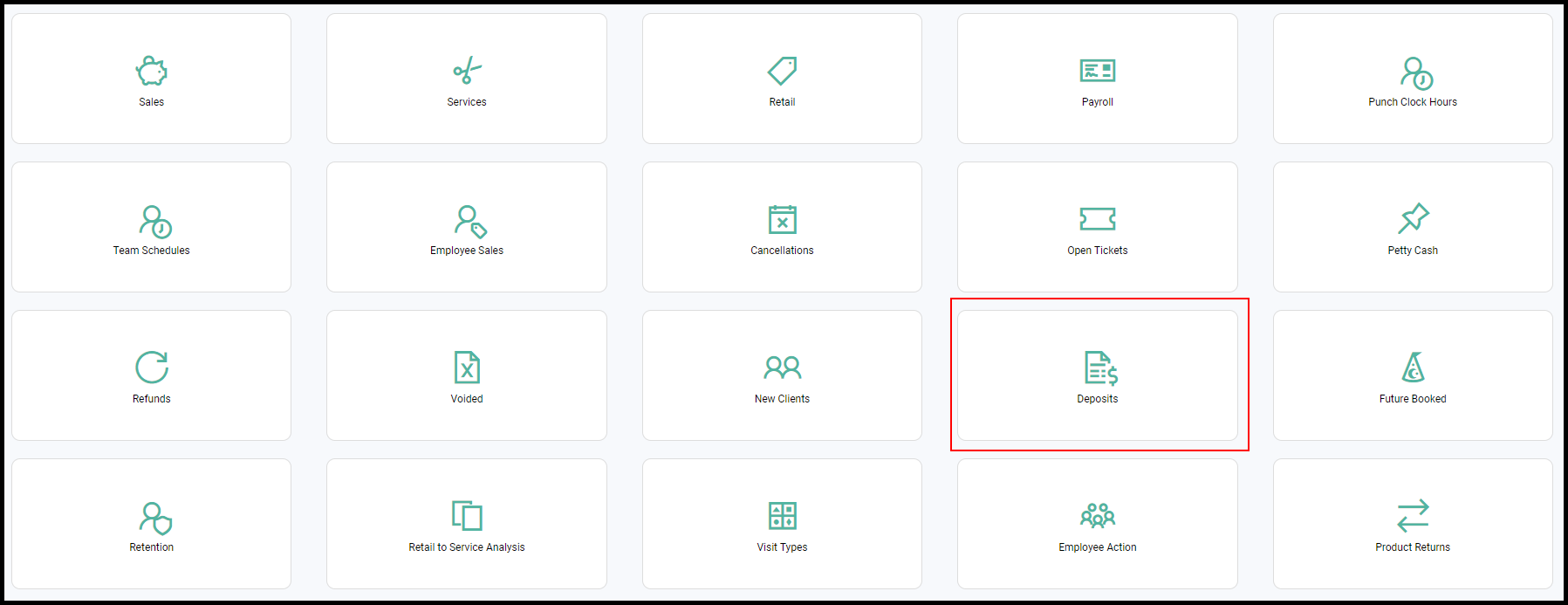Open the Open Tickets ticket icon
Viewport: 1568px width, 605px height.
pos(1098,218)
